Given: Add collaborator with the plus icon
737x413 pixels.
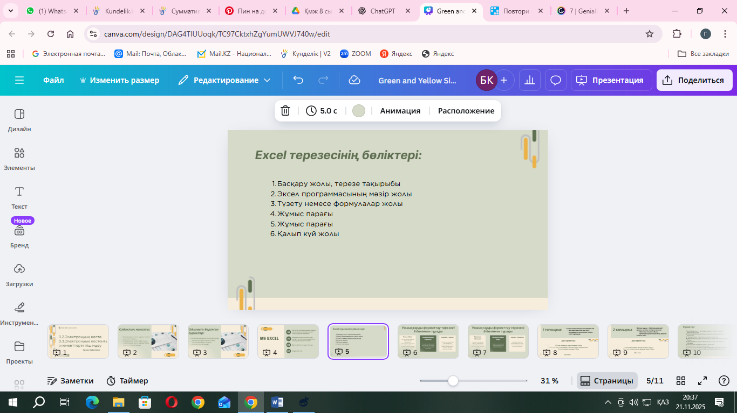Looking at the screenshot, I should coord(504,80).
